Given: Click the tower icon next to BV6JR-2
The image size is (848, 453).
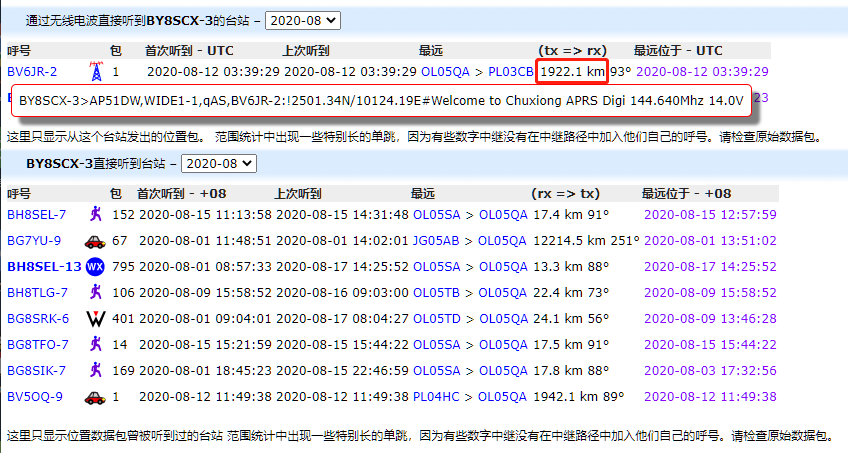Looking at the screenshot, I should click(x=96, y=72).
